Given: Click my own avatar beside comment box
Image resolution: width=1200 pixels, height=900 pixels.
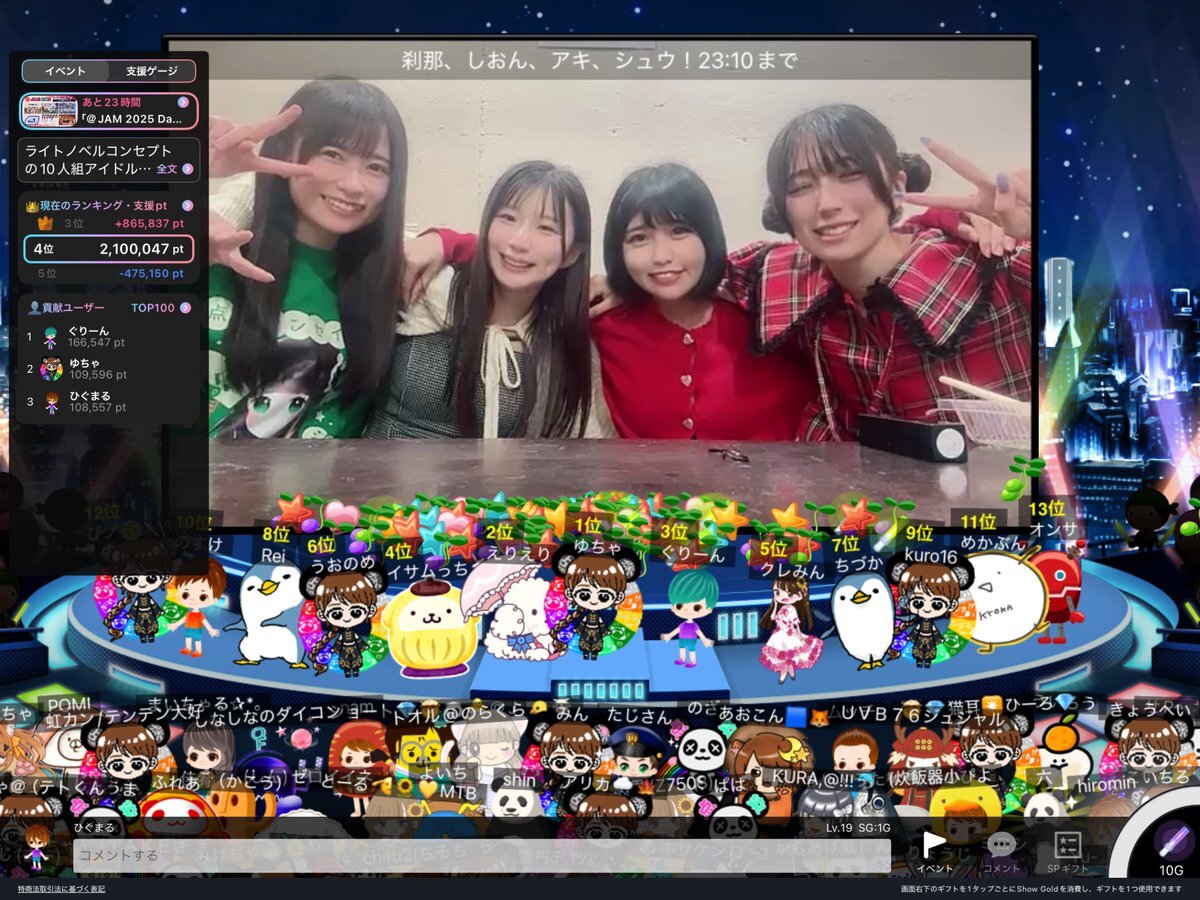Looking at the screenshot, I should pyautogui.click(x=37, y=847).
